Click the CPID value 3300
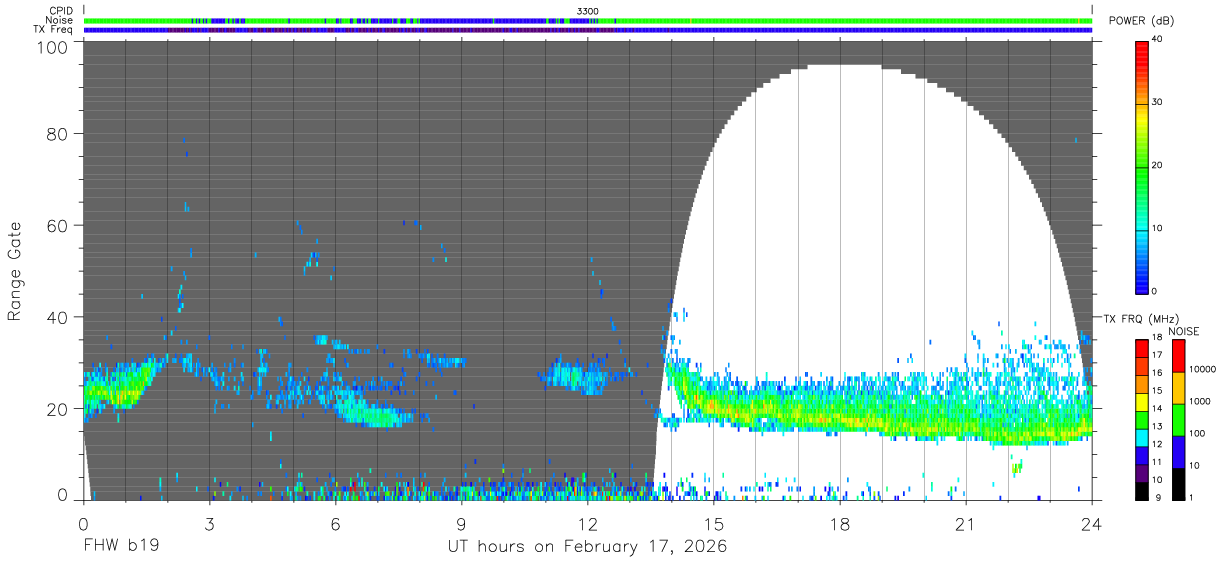Viewport: 1228px width, 567px height. [588, 11]
